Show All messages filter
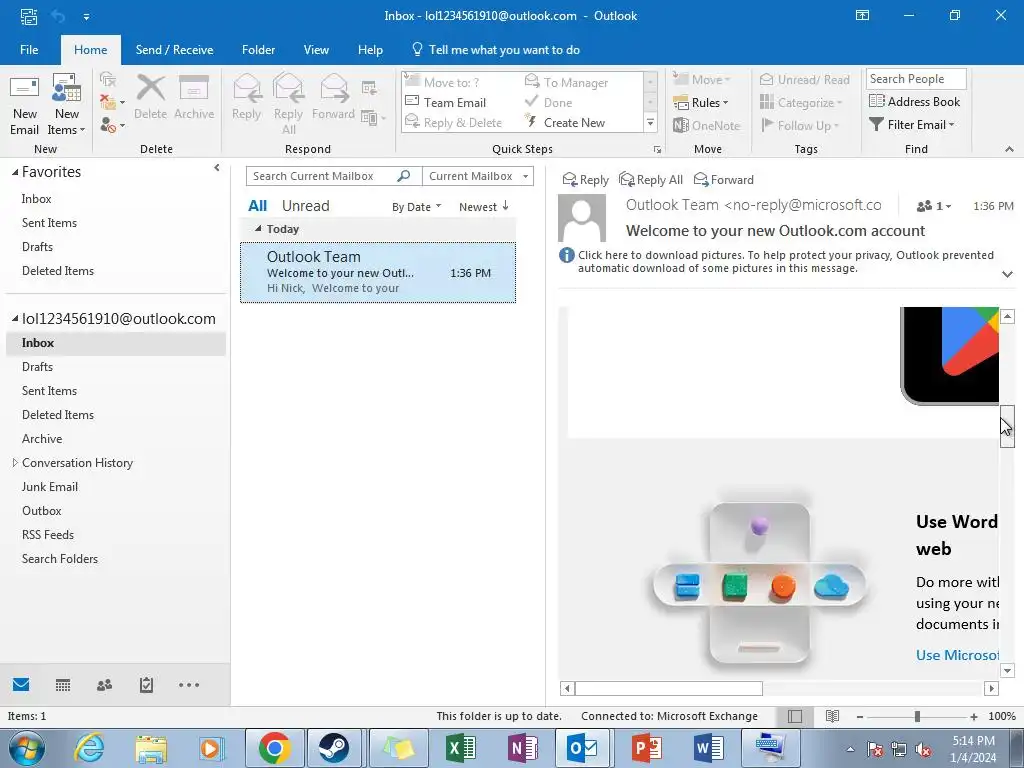Image resolution: width=1024 pixels, height=768 pixels. coord(257,206)
